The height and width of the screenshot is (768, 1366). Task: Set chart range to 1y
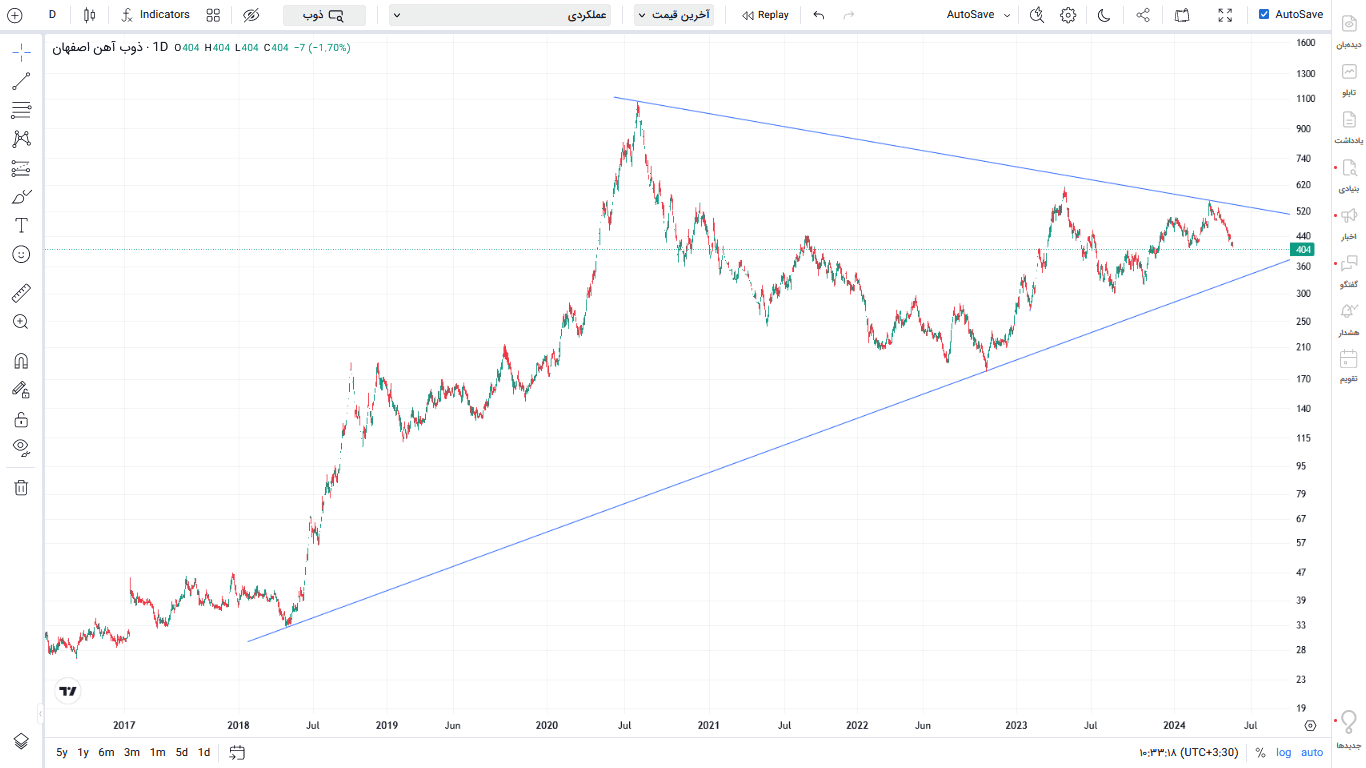click(83, 752)
